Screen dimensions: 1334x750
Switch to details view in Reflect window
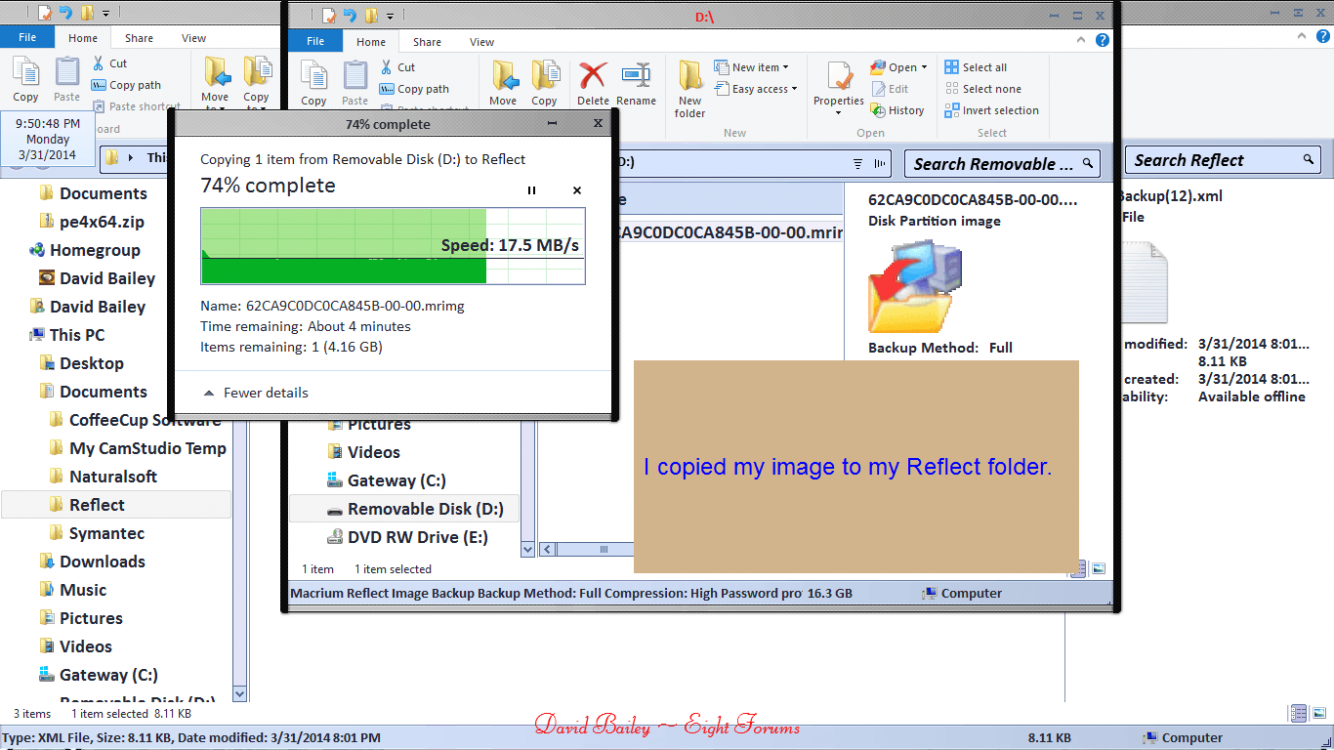tap(1298, 714)
